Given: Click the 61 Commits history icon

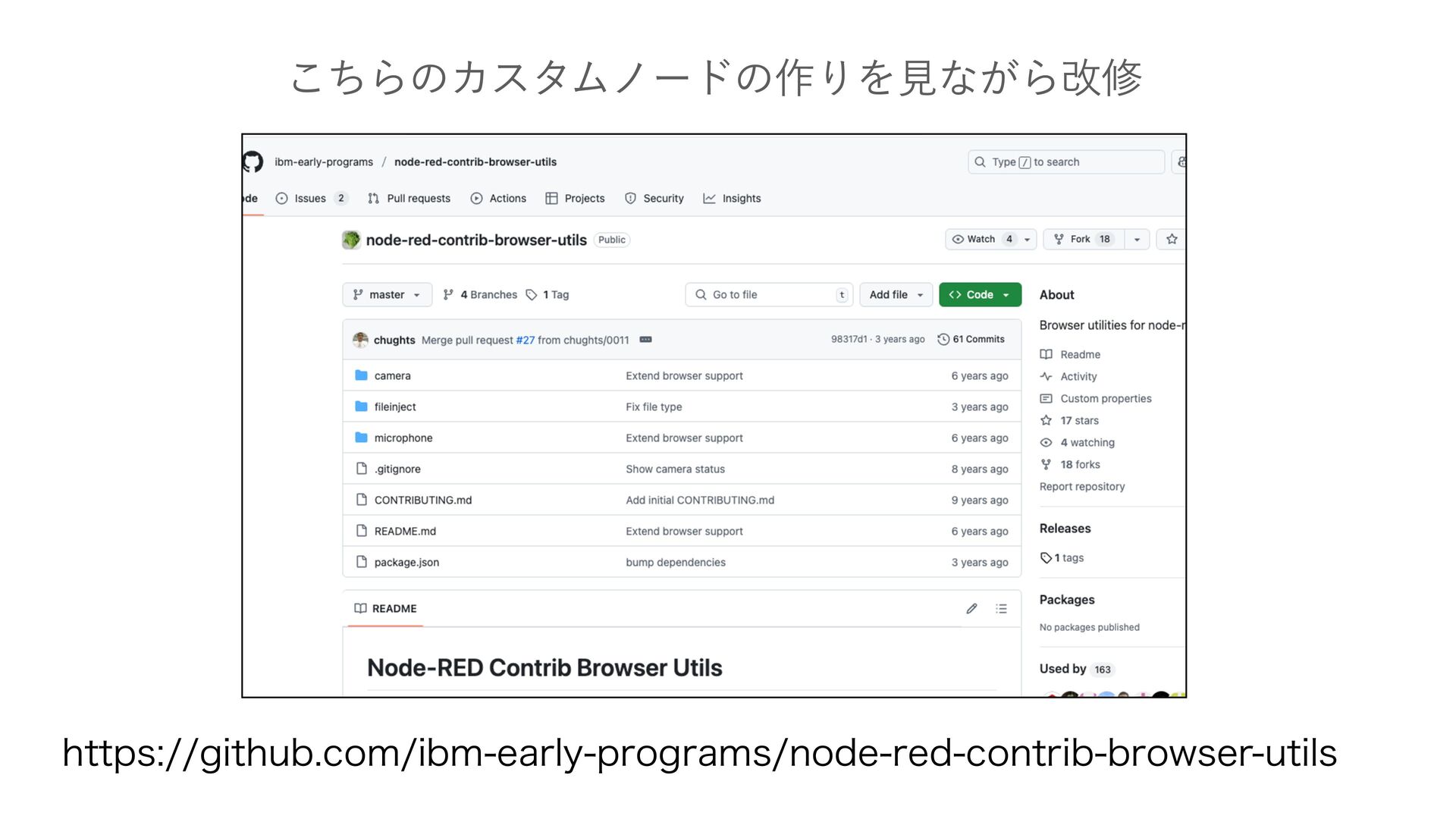Looking at the screenshot, I should pos(943,339).
